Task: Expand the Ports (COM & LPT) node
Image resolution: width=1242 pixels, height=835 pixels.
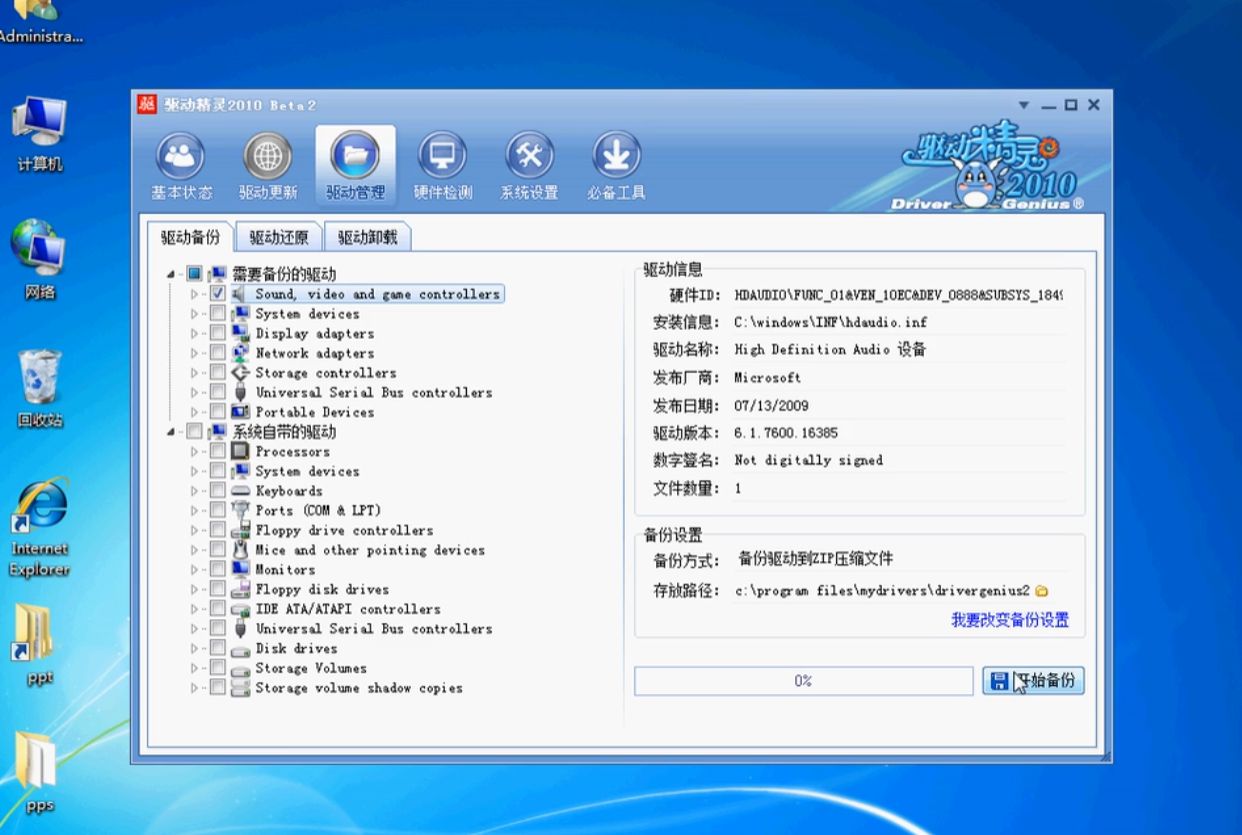Action: [195, 510]
